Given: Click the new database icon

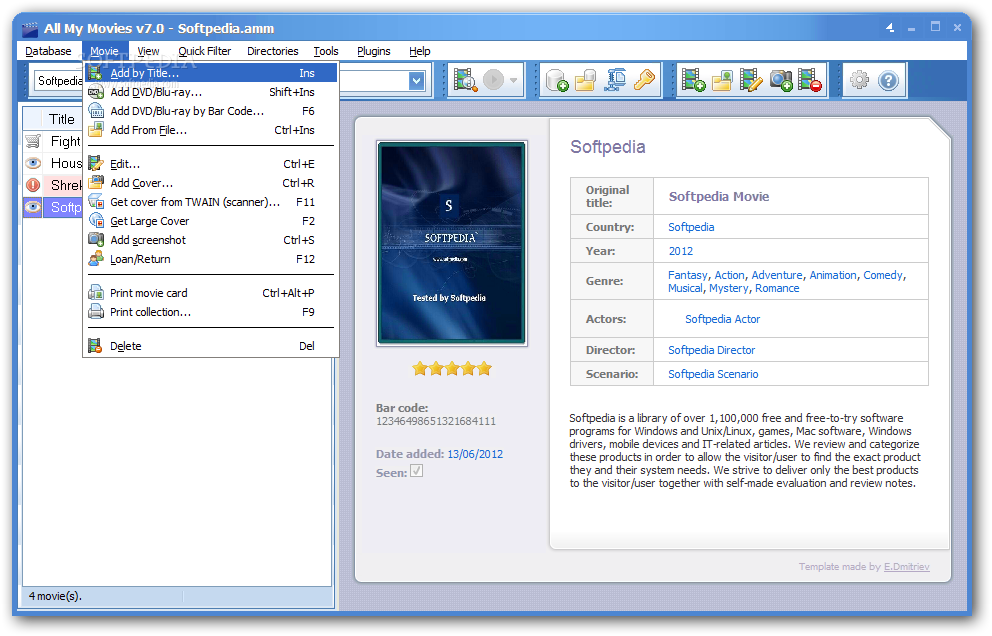Looking at the screenshot, I should coord(557,80).
